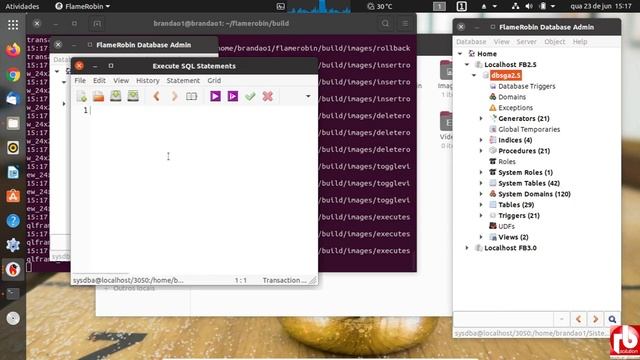Open Object menu in right FlameRobin window
This screenshot has width=640, height=360.
[555, 42]
